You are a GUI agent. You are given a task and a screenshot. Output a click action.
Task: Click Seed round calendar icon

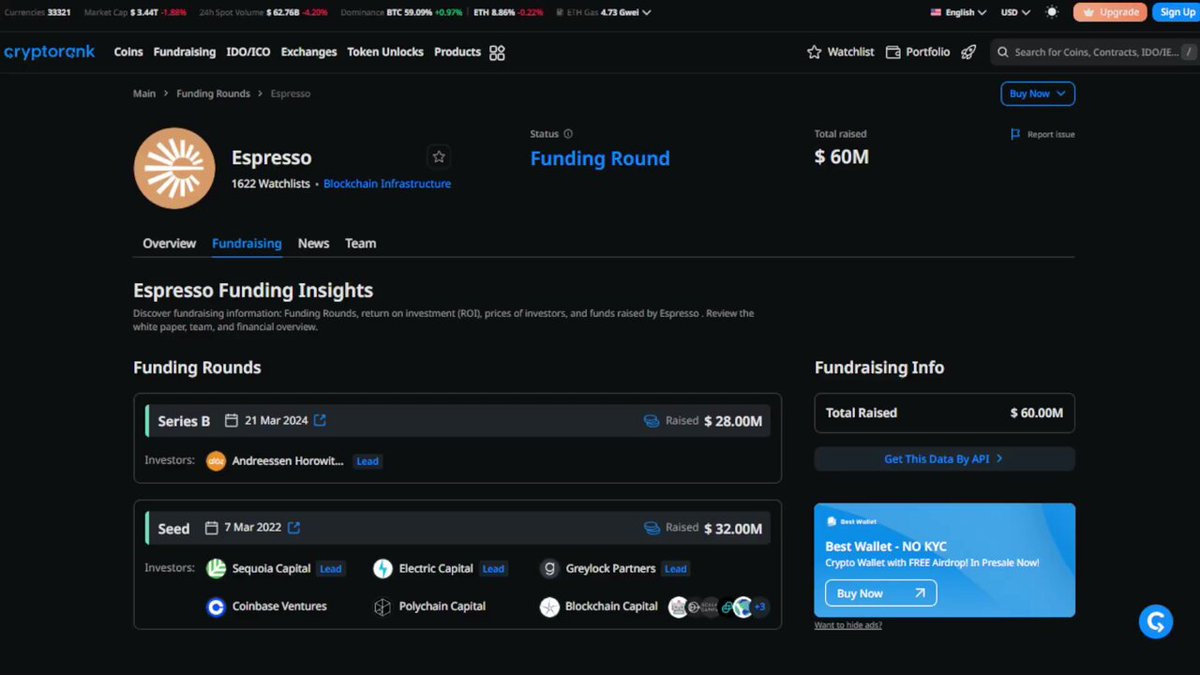pos(212,528)
